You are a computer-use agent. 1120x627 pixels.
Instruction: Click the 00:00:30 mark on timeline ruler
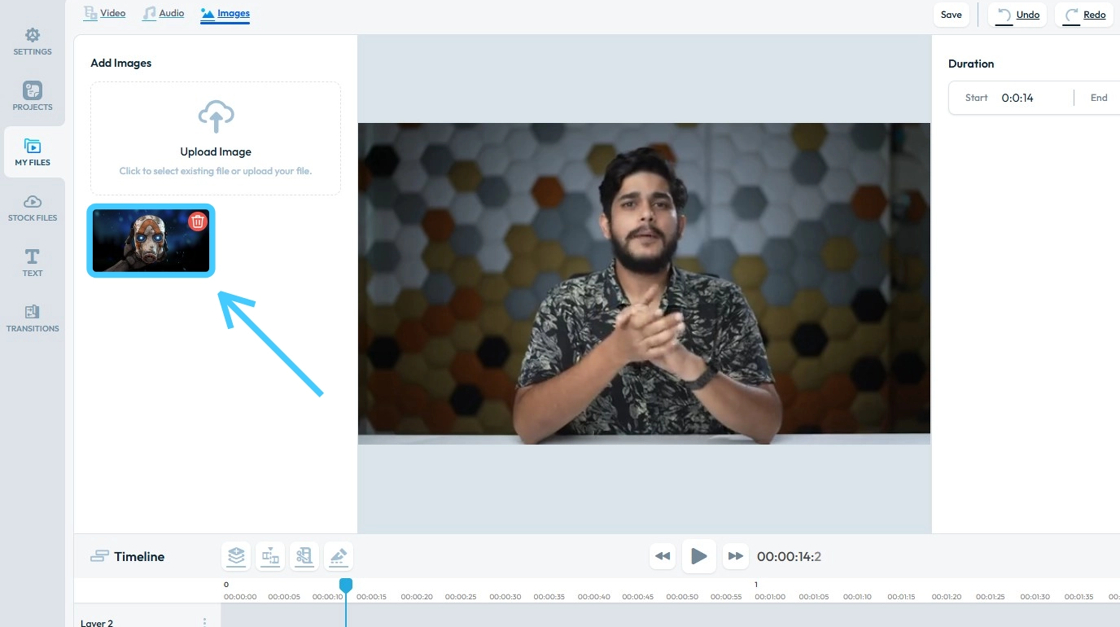(505, 596)
